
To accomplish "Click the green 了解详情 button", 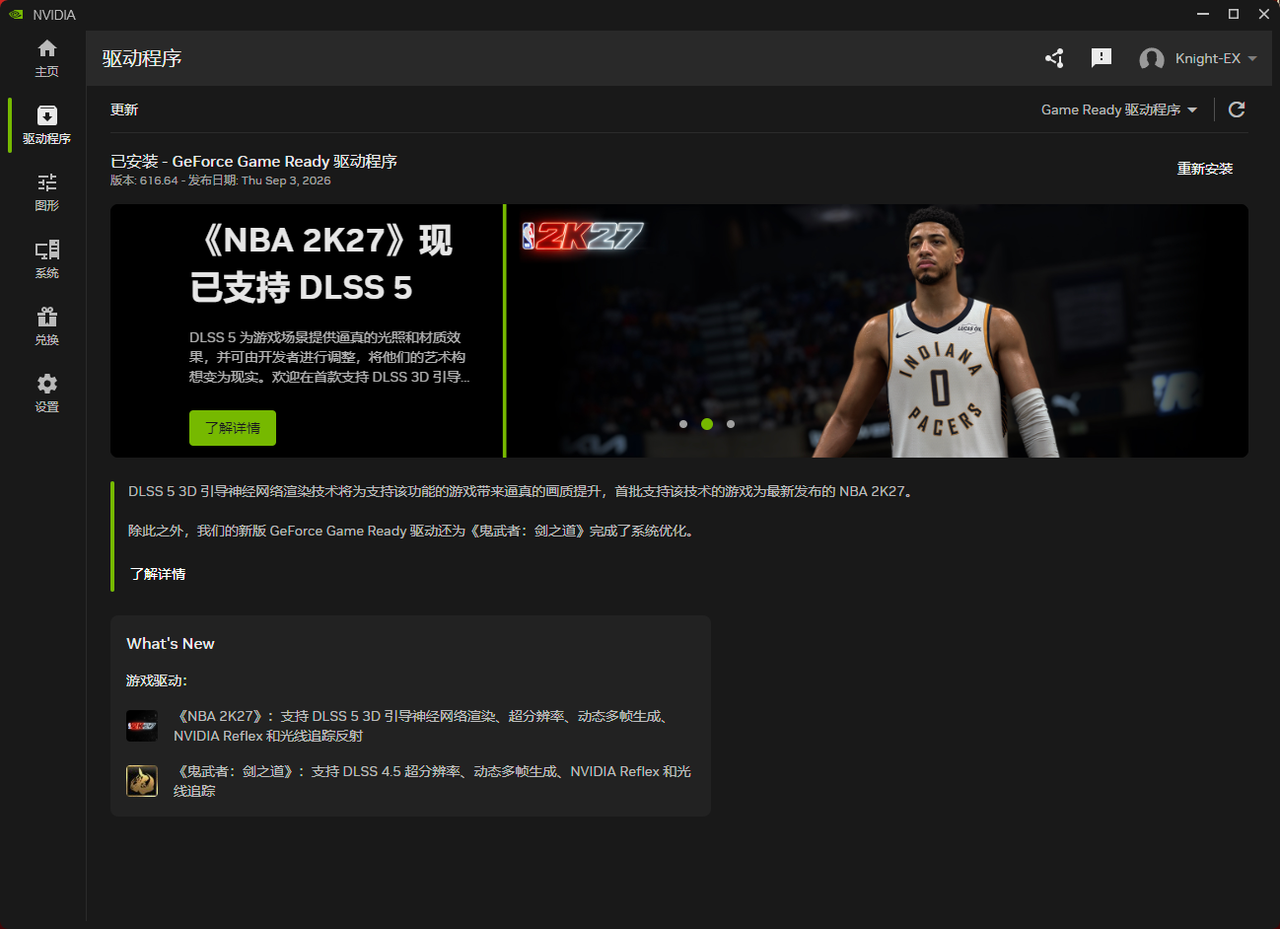I will tap(232, 428).
